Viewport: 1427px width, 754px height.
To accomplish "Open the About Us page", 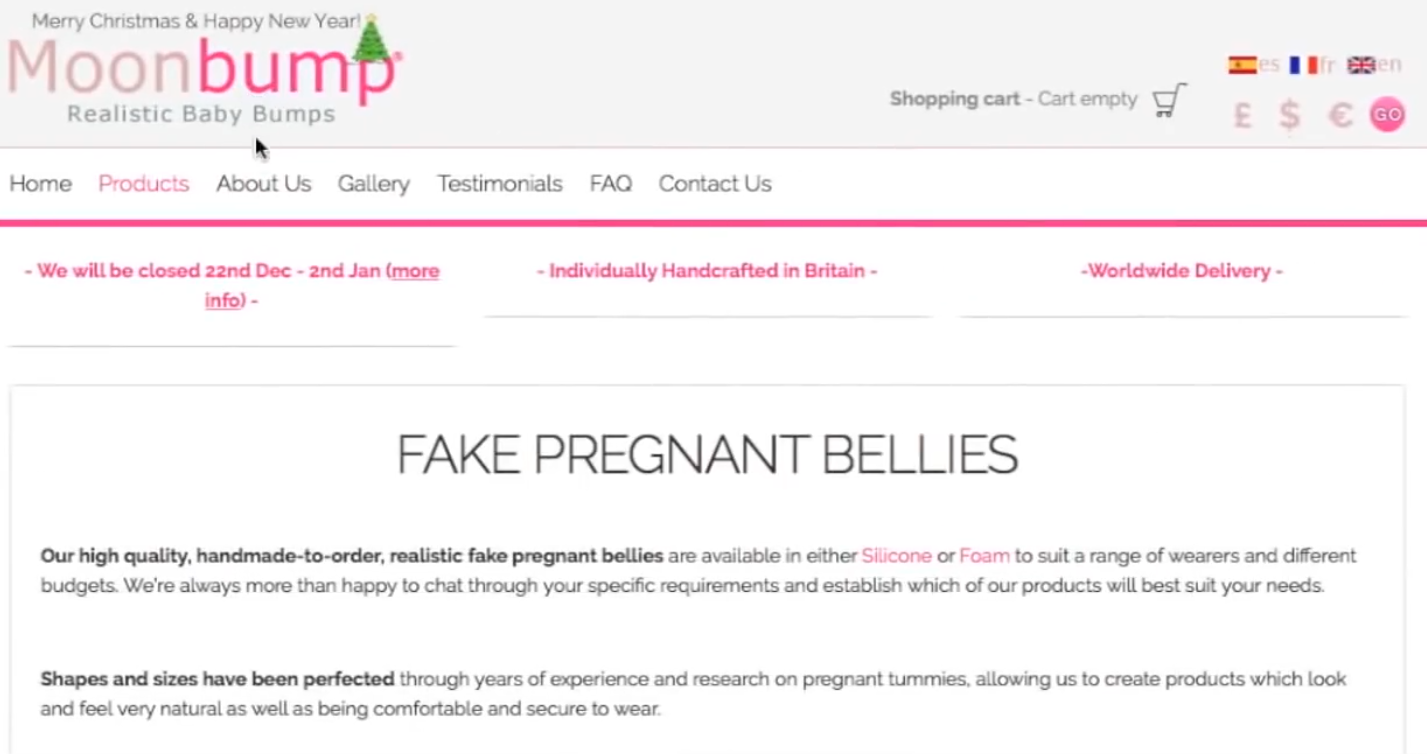I will tap(263, 184).
